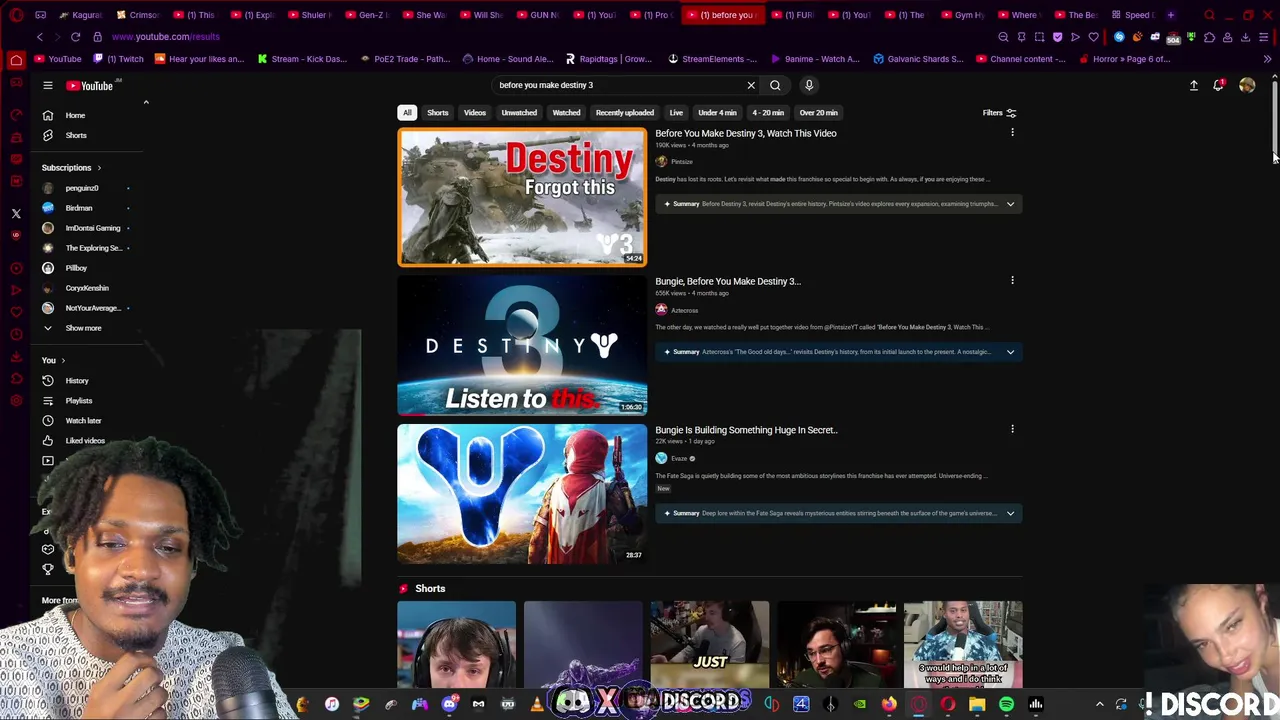Open Opera sidebar downloads icon

16,356
